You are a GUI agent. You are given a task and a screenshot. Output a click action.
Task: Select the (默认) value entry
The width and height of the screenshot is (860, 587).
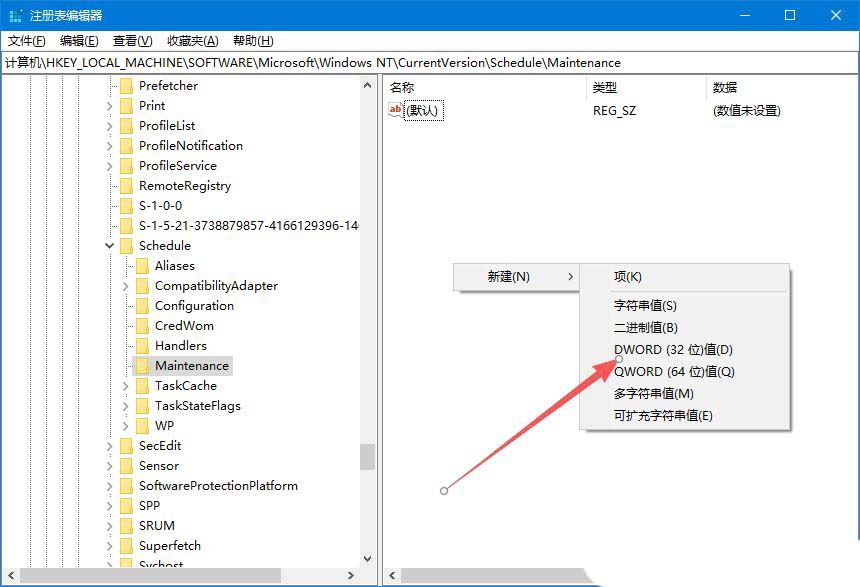[423, 111]
